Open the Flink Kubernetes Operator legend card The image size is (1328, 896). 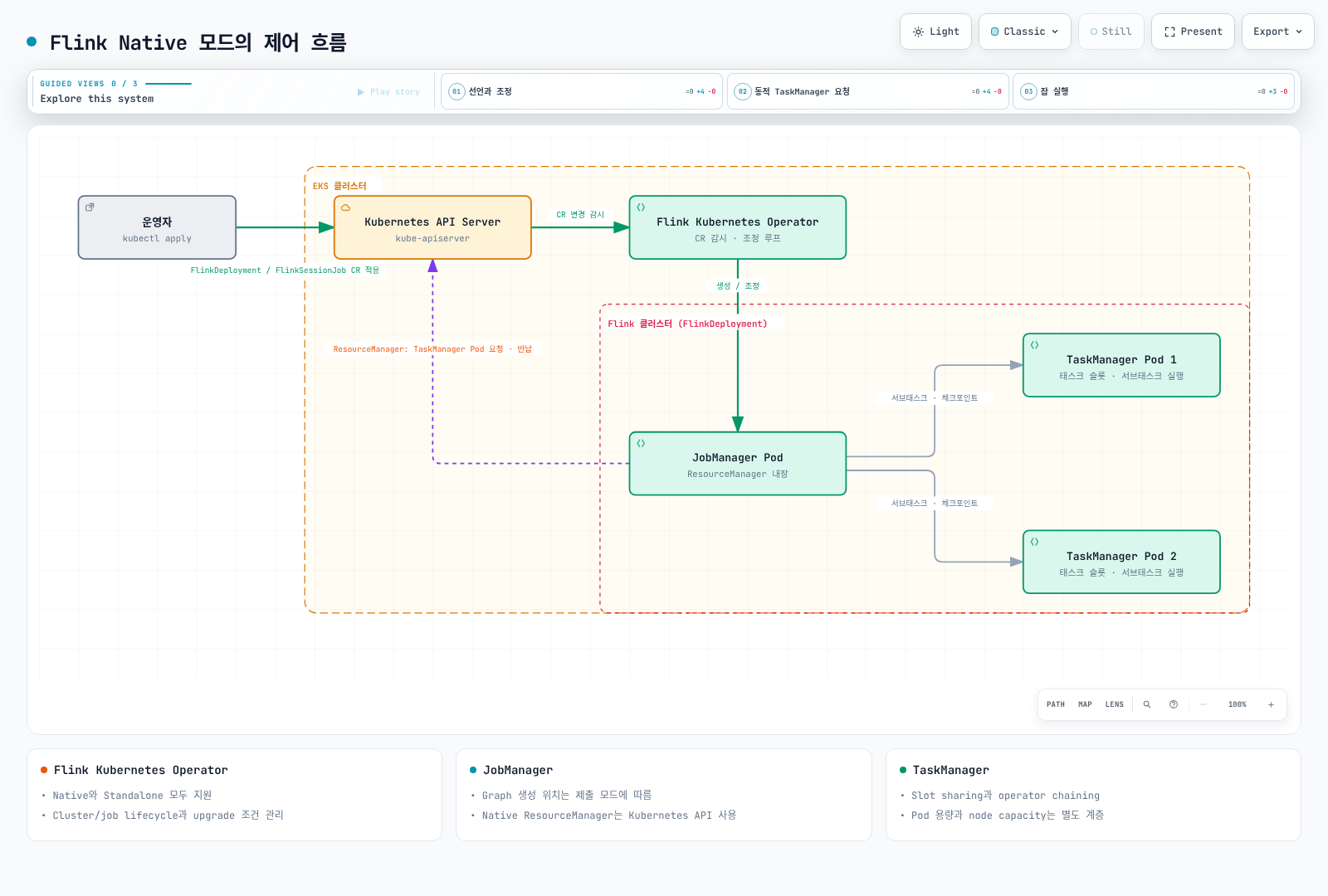234,795
